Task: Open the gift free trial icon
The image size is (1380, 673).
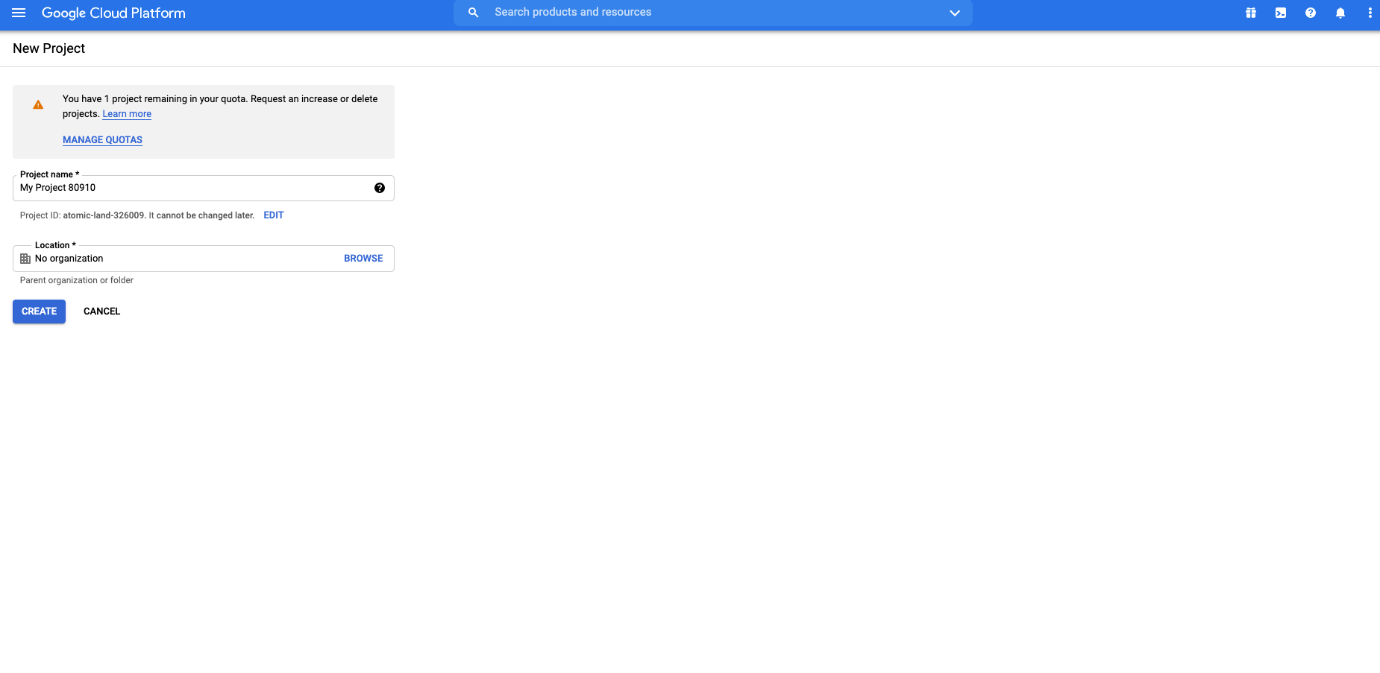Action: point(1250,13)
